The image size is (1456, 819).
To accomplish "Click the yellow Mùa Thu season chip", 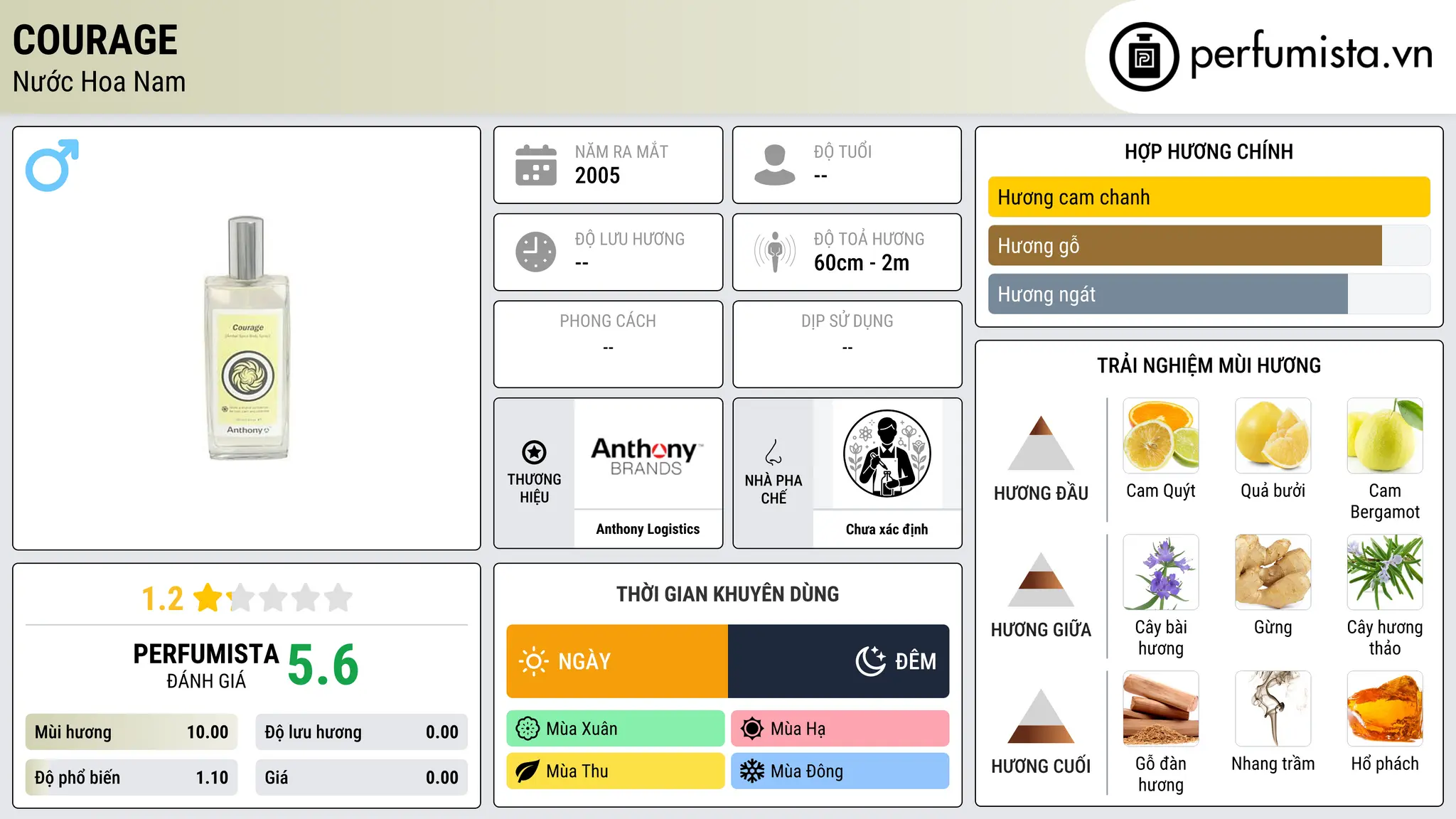I will tap(616, 771).
